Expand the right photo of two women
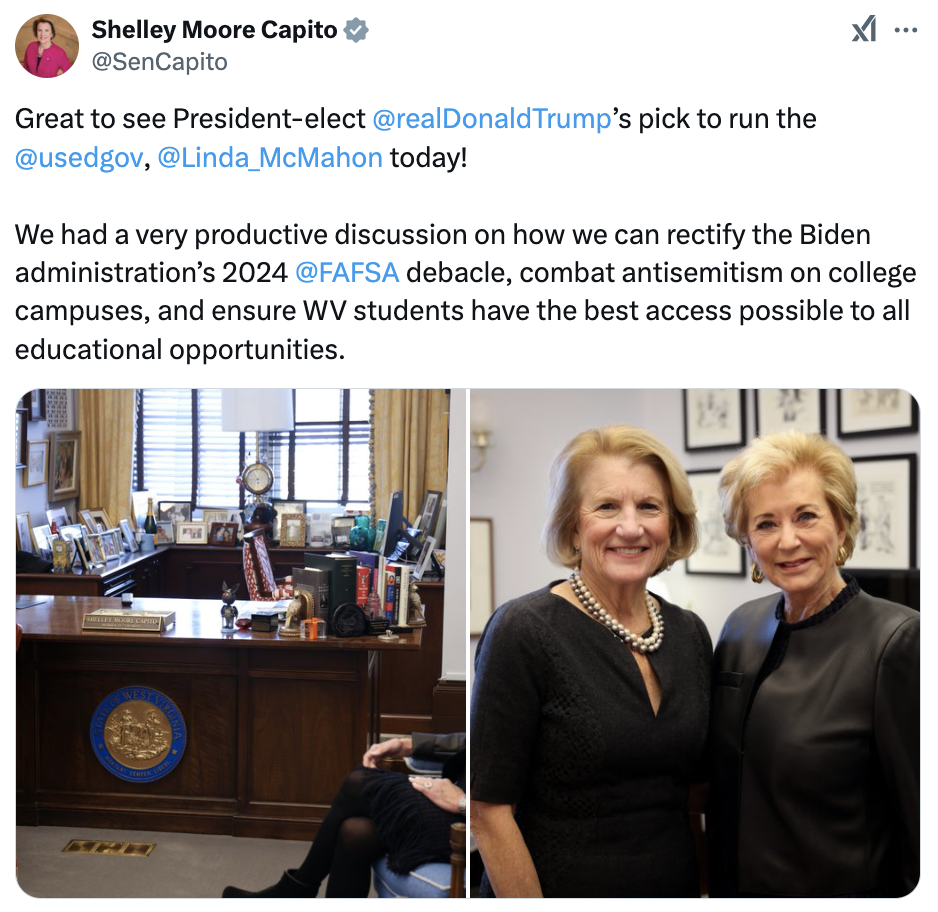 [x=695, y=643]
